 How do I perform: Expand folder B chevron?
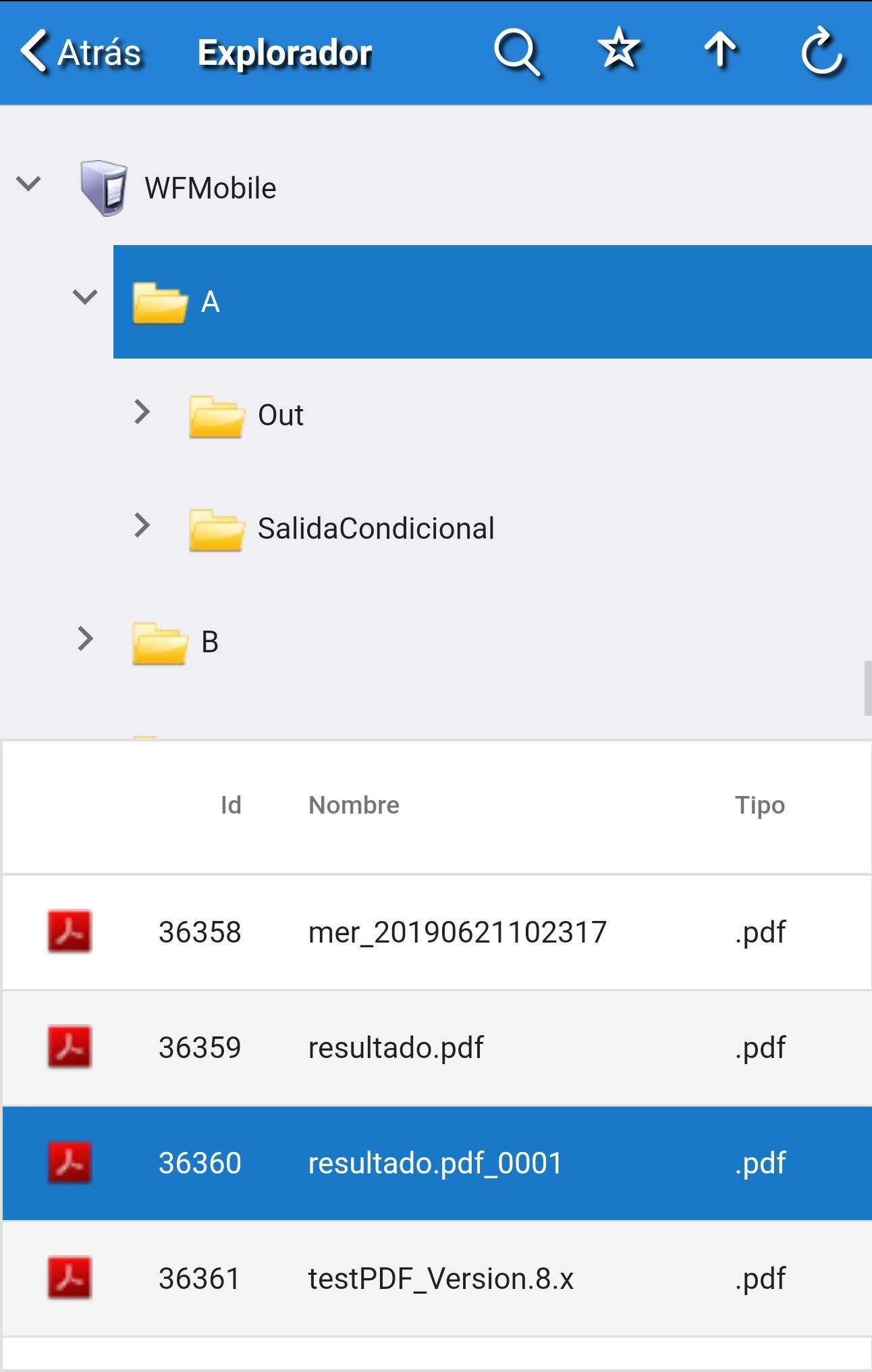click(x=85, y=639)
